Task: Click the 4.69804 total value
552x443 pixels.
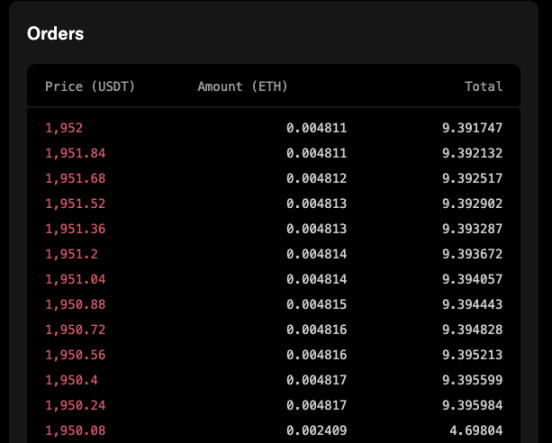Action: pos(476,431)
